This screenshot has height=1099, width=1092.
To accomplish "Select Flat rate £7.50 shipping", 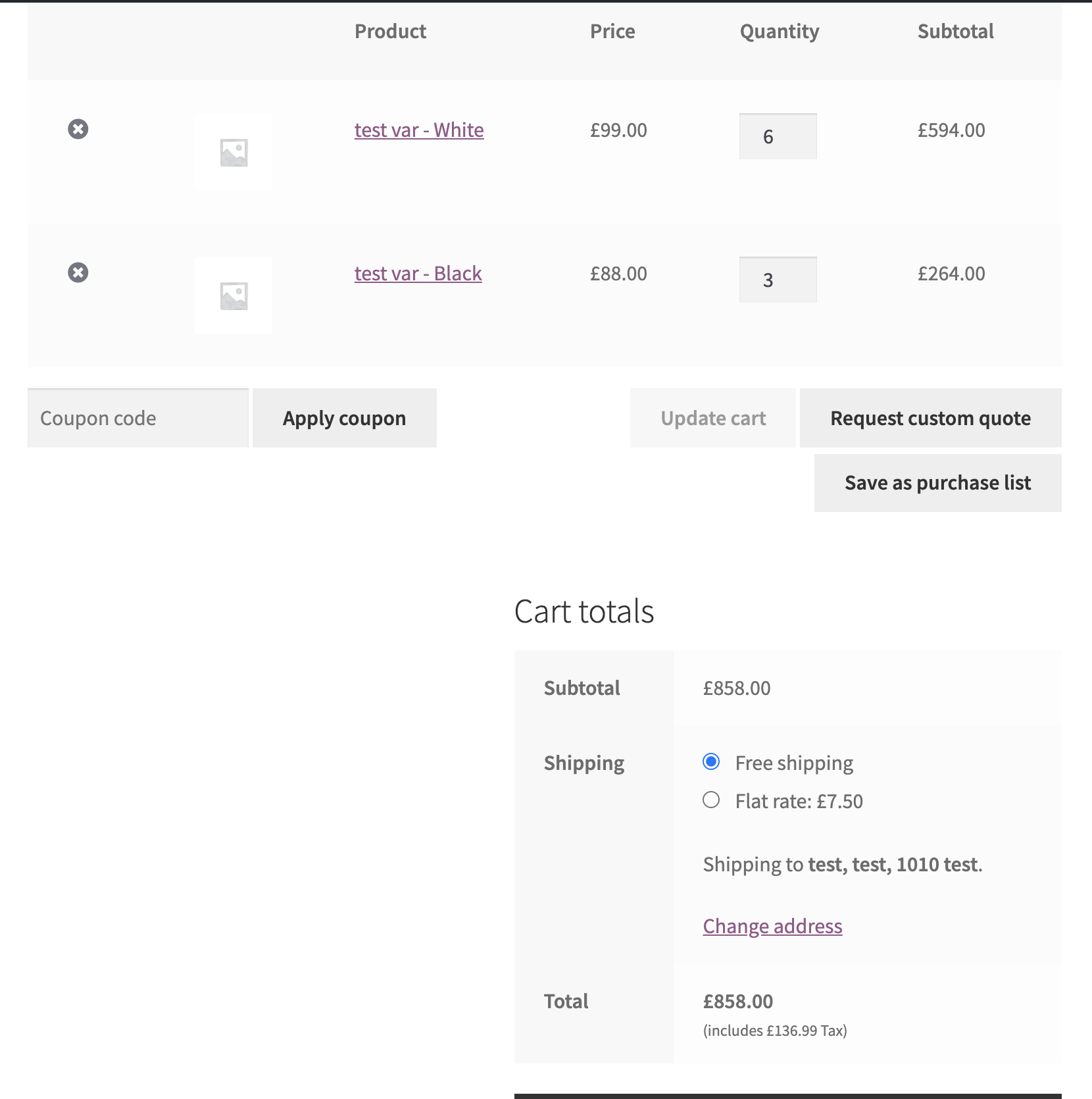I will 711,800.
